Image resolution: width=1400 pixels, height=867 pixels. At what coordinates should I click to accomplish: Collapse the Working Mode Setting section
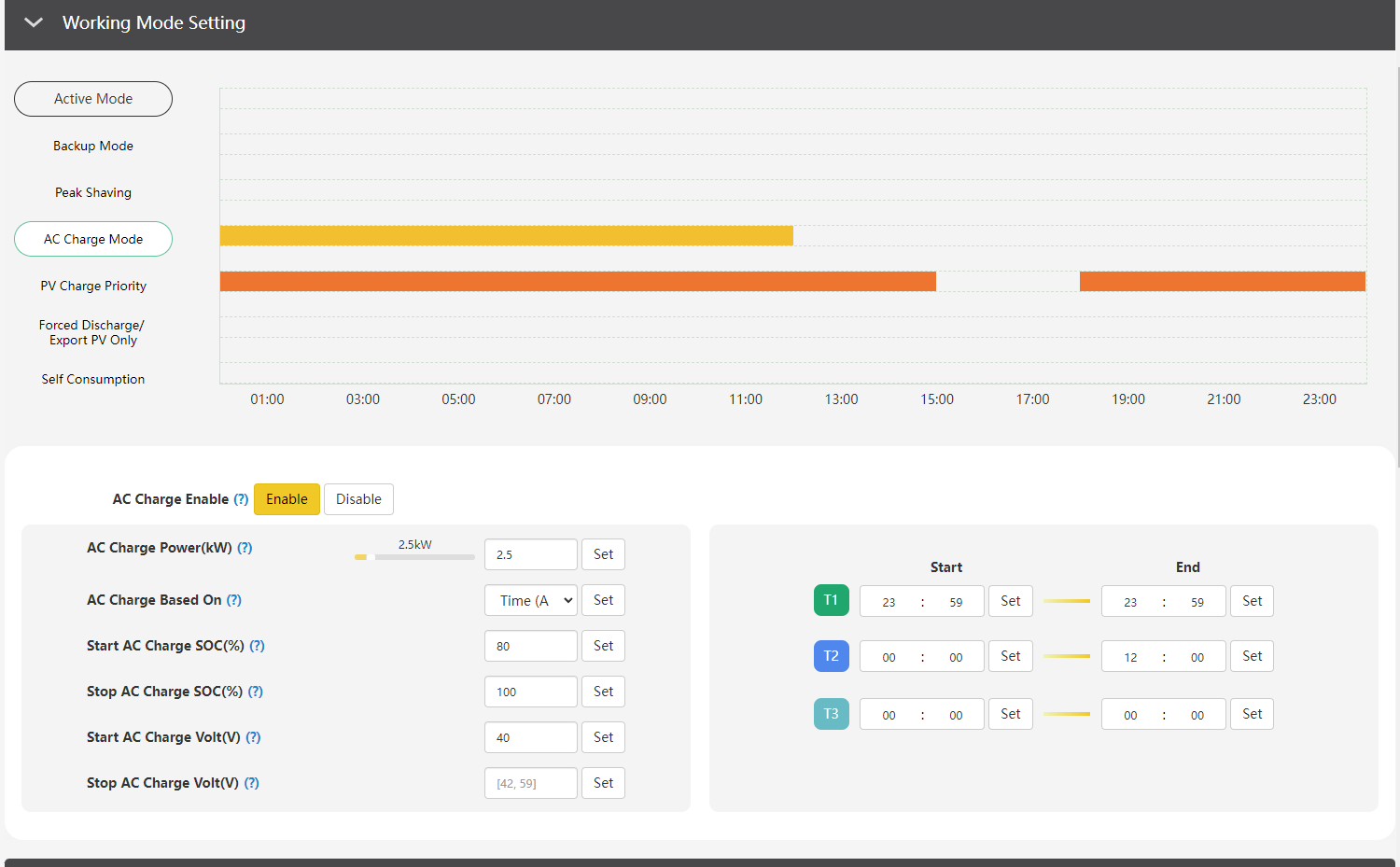34,22
